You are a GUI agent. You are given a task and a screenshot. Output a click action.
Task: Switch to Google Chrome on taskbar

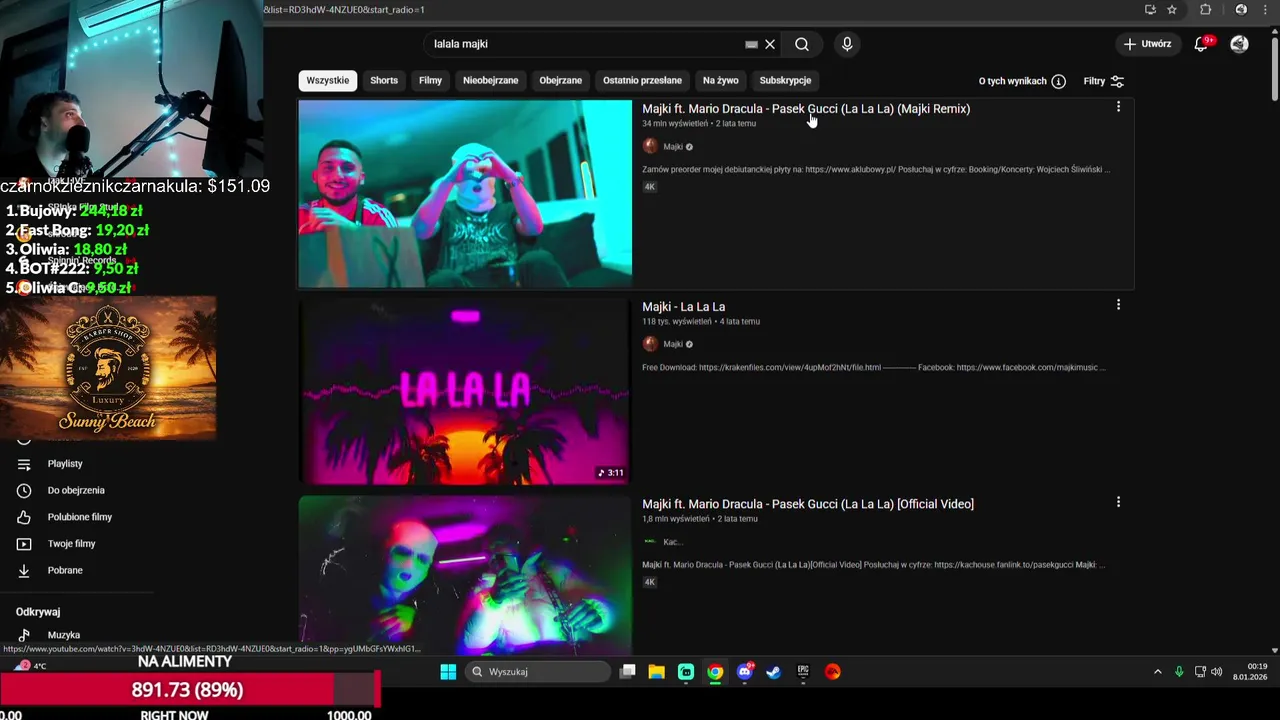coord(715,672)
